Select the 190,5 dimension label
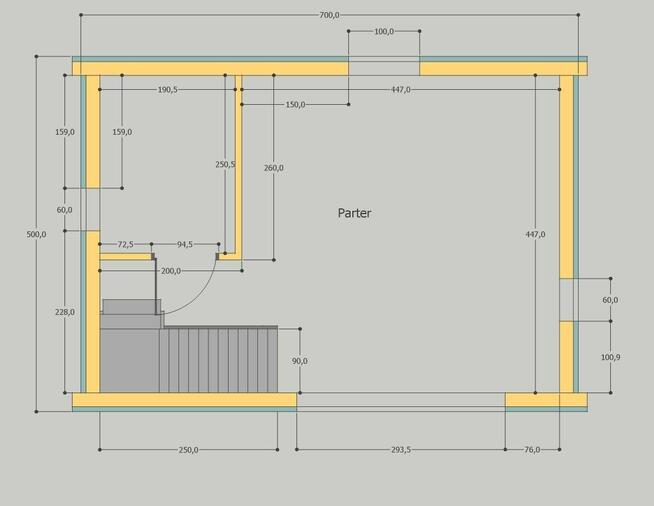Image resolution: width=654 pixels, height=506 pixels. pyautogui.click(x=168, y=90)
